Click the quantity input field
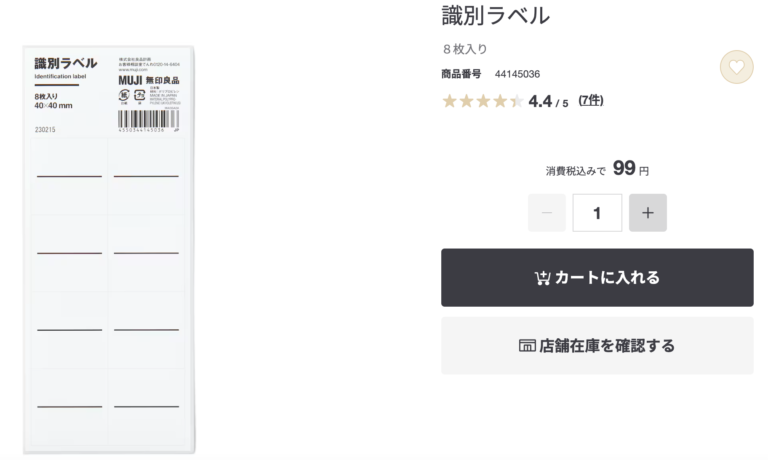The height and width of the screenshot is (460, 768). tap(597, 213)
